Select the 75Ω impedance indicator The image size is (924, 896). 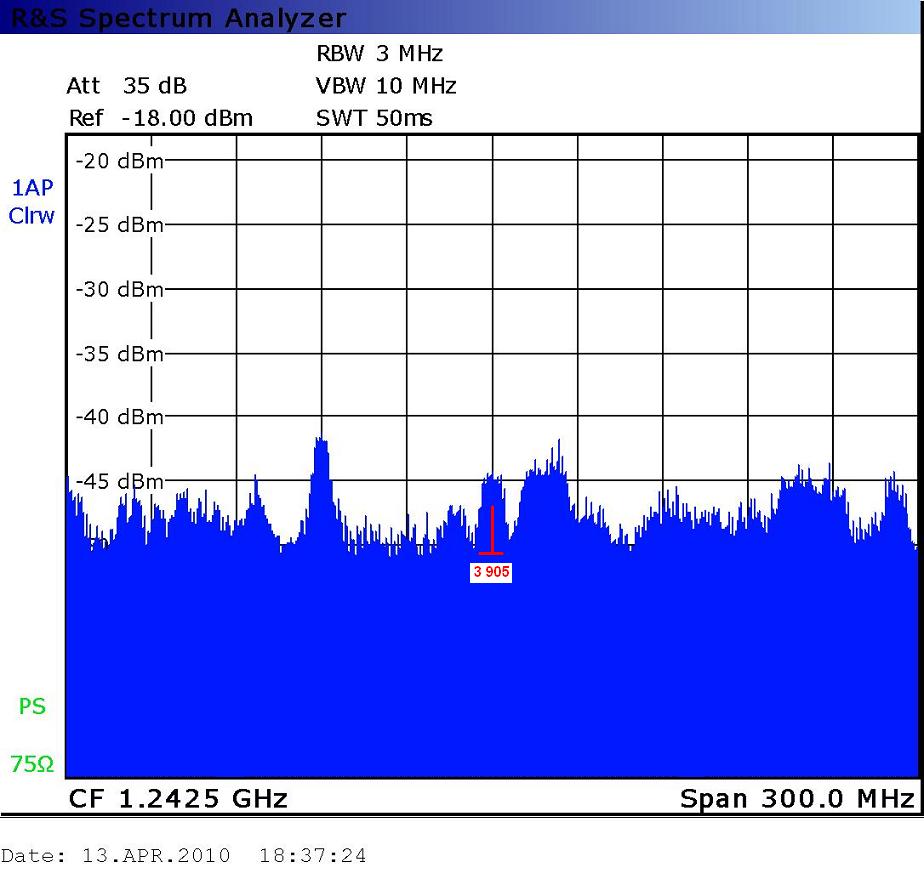coord(32,764)
